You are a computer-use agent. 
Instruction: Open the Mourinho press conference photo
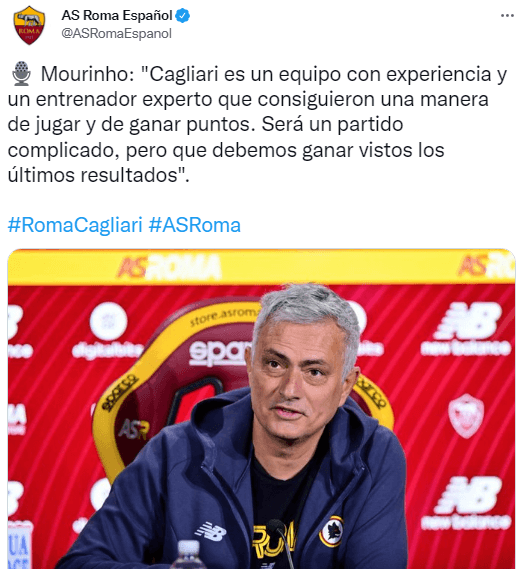[261, 409]
